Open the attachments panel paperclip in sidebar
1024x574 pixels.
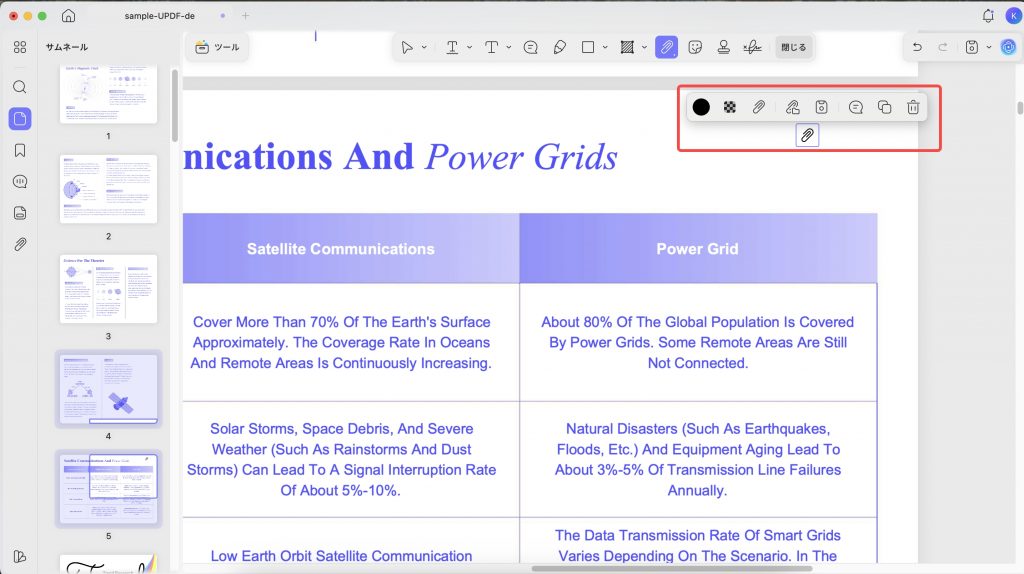pos(20,244)
